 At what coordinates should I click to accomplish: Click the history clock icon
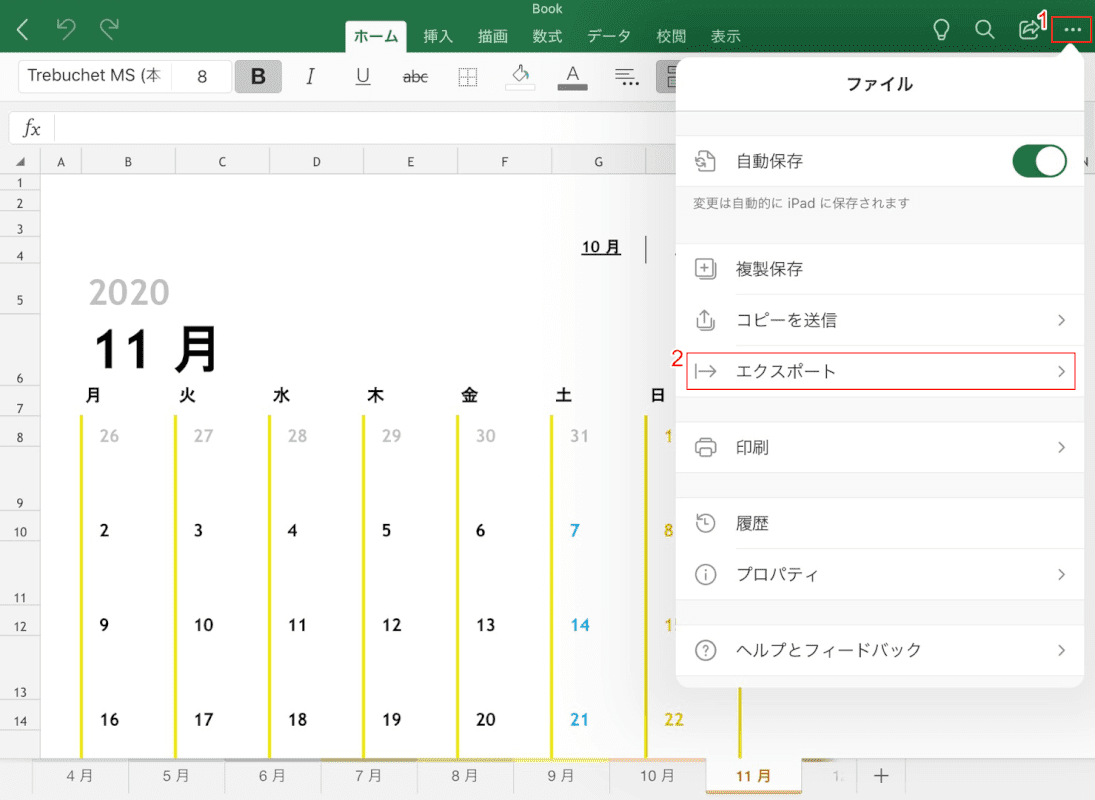coord(705,523)
